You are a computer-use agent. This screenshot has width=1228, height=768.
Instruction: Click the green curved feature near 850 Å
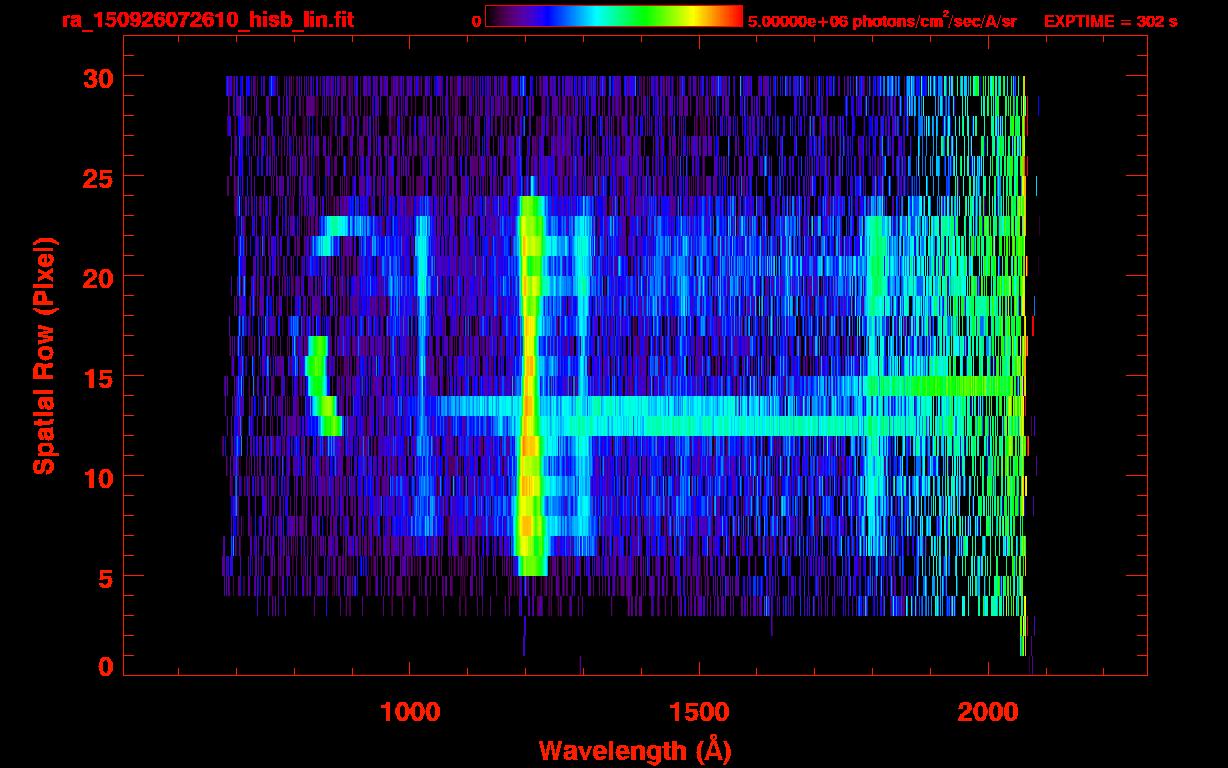coord(322,386)
